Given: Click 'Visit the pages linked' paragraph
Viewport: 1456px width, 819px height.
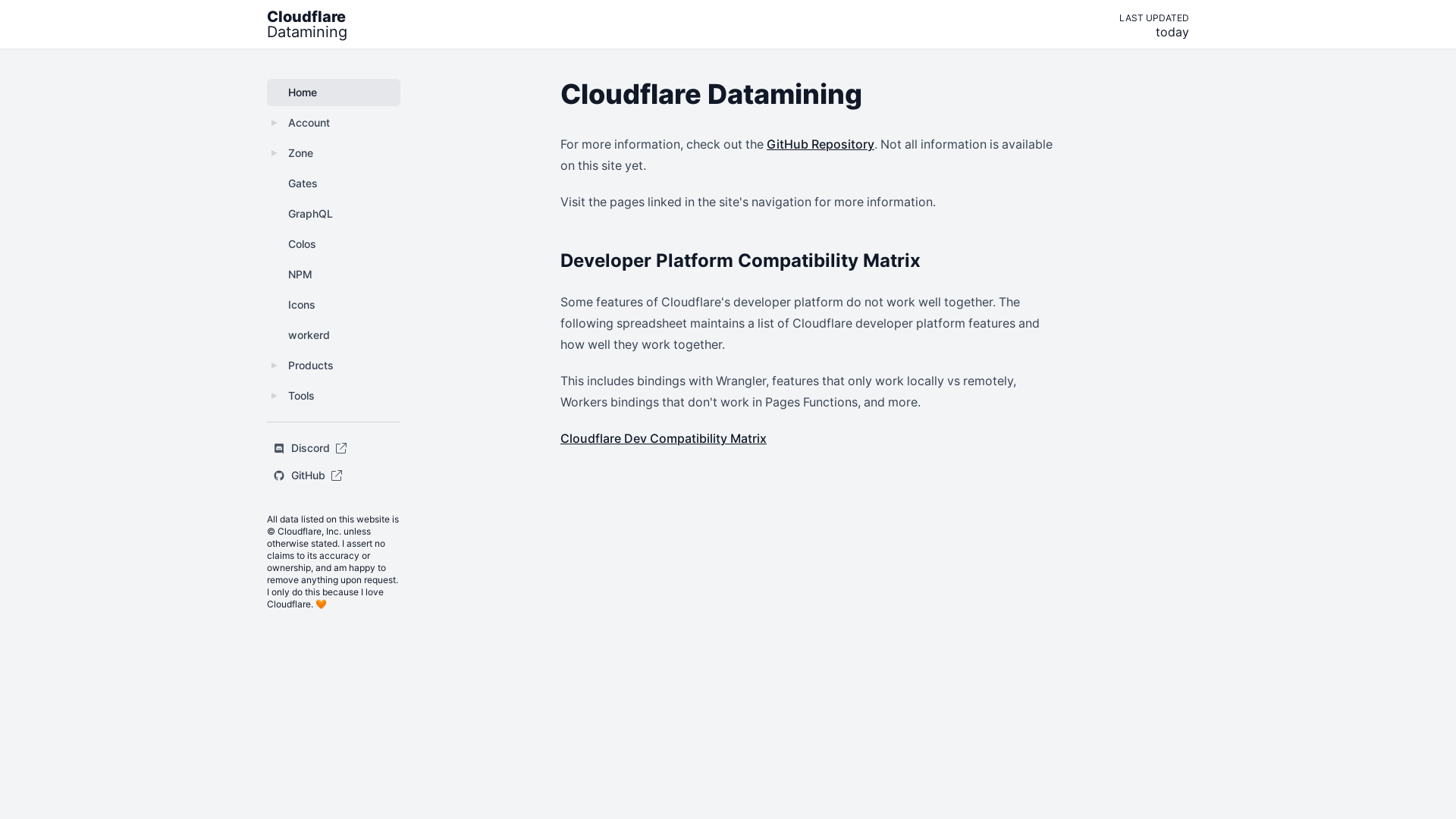Looking at the screenshot, I should click(x=748, y=202).
